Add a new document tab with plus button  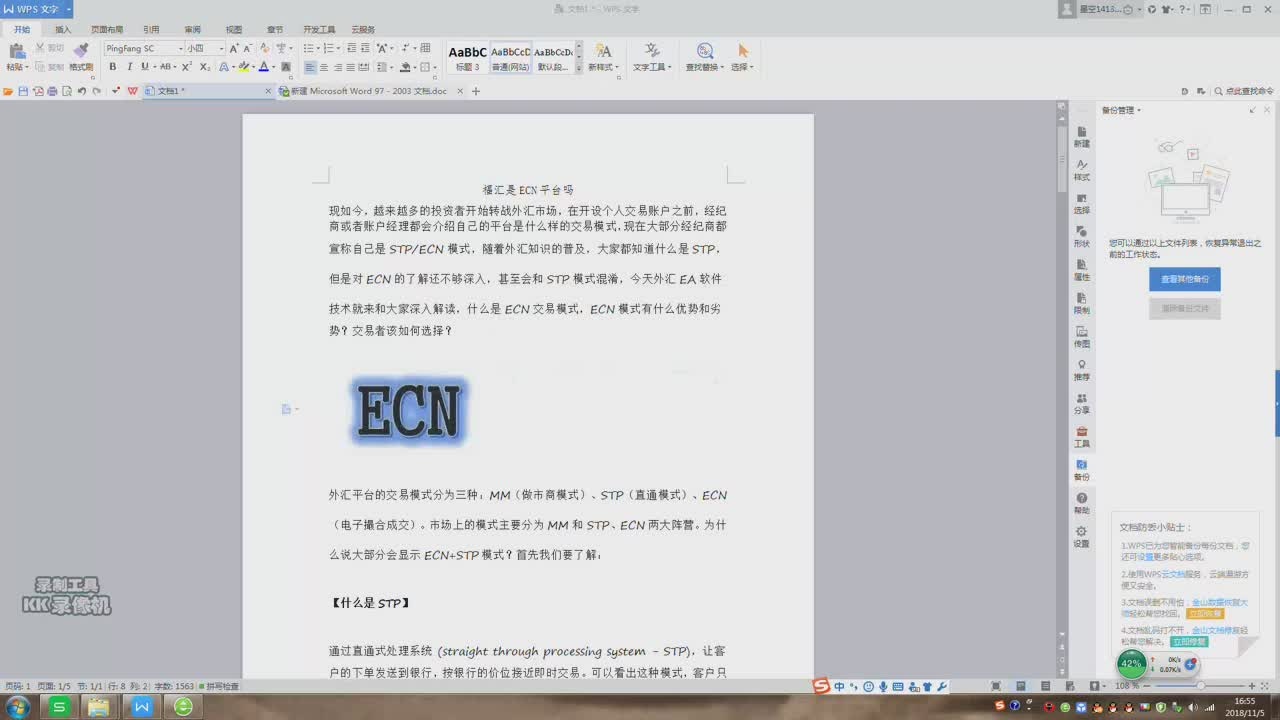coord(476,91)
